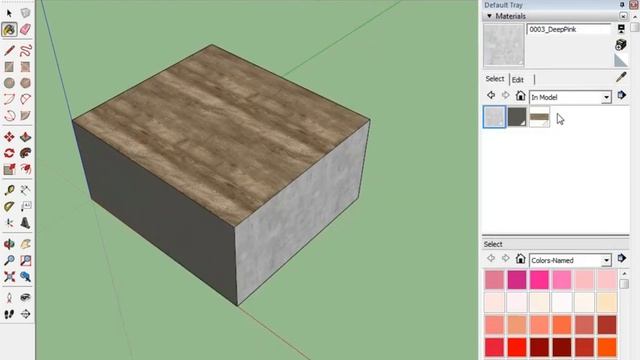Go forward in In Model browser
The width and height of the screenshot is (640, 360).
click(x=505, y=96)
